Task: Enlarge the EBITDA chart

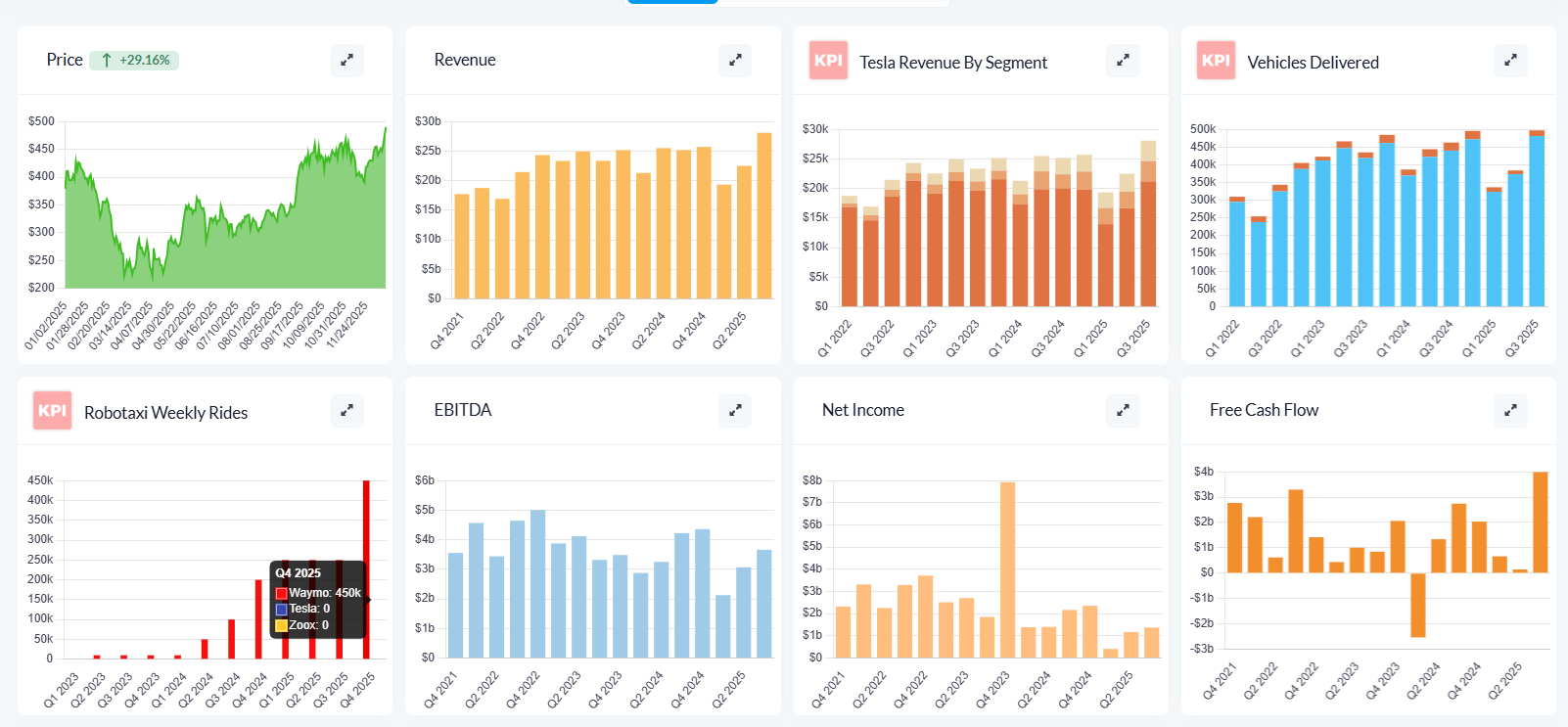Action: pyautogui.click(x=735, y=411)
